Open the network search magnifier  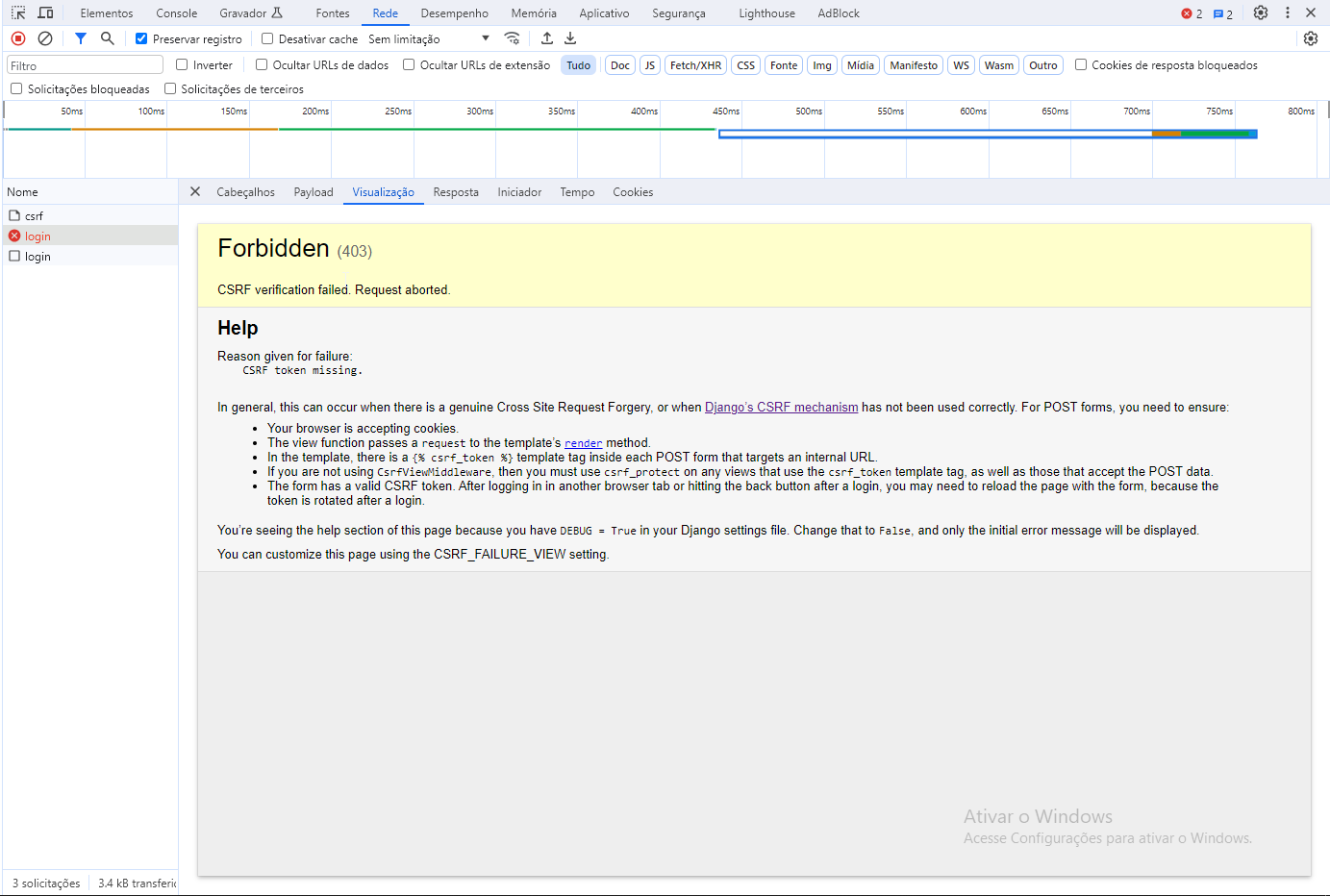tap(108, 38)
